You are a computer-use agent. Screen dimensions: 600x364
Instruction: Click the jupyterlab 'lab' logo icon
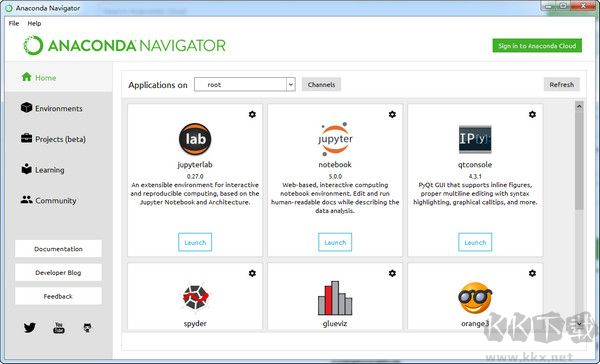point(195,139)
